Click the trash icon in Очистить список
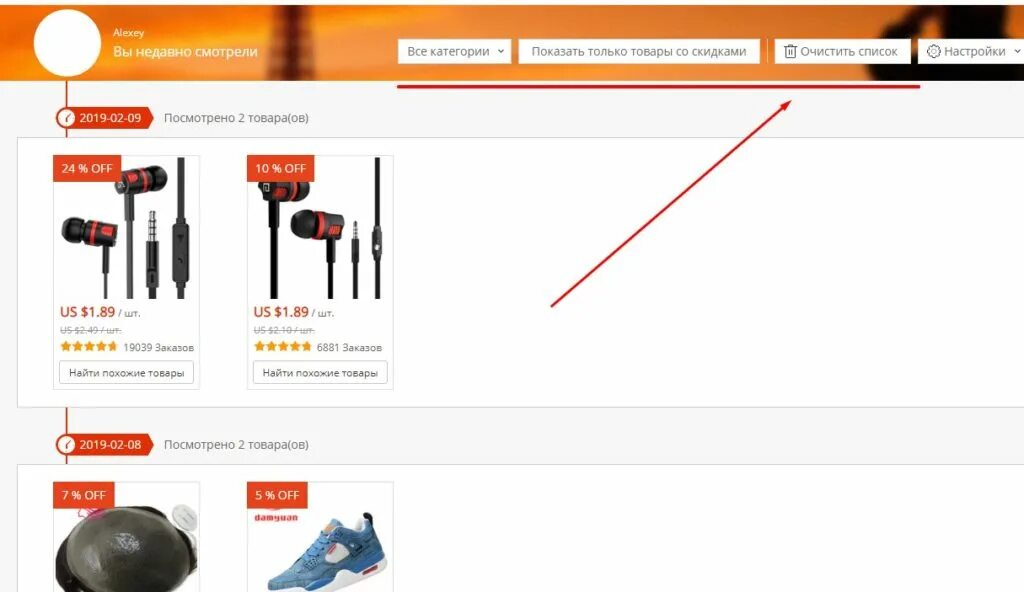 (790, 51)
